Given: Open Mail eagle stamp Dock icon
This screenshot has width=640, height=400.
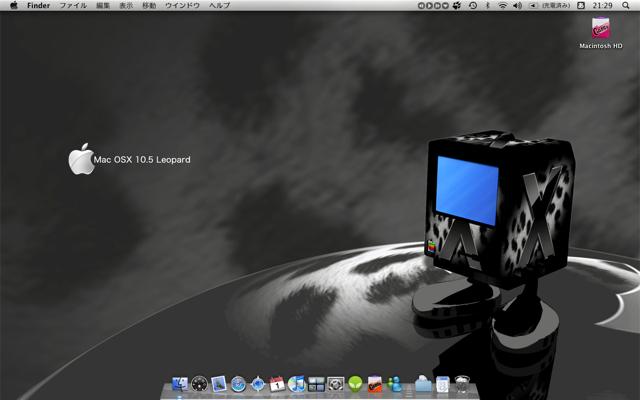Looking at the screenshot, I should tap(219, 384).
